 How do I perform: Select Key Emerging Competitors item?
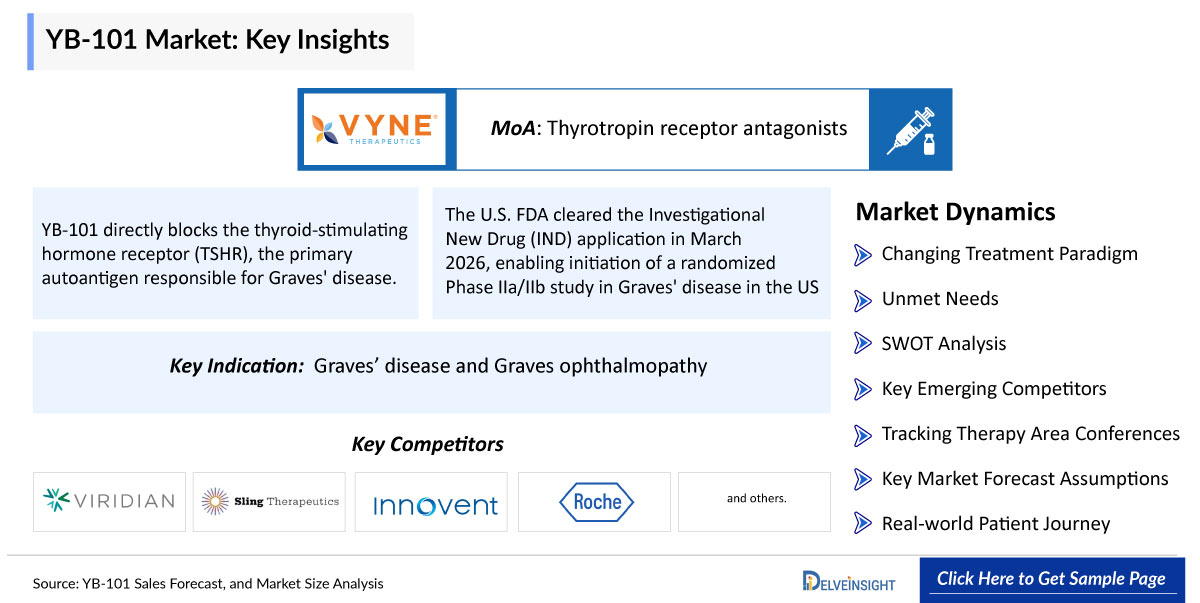pos(994,389)
